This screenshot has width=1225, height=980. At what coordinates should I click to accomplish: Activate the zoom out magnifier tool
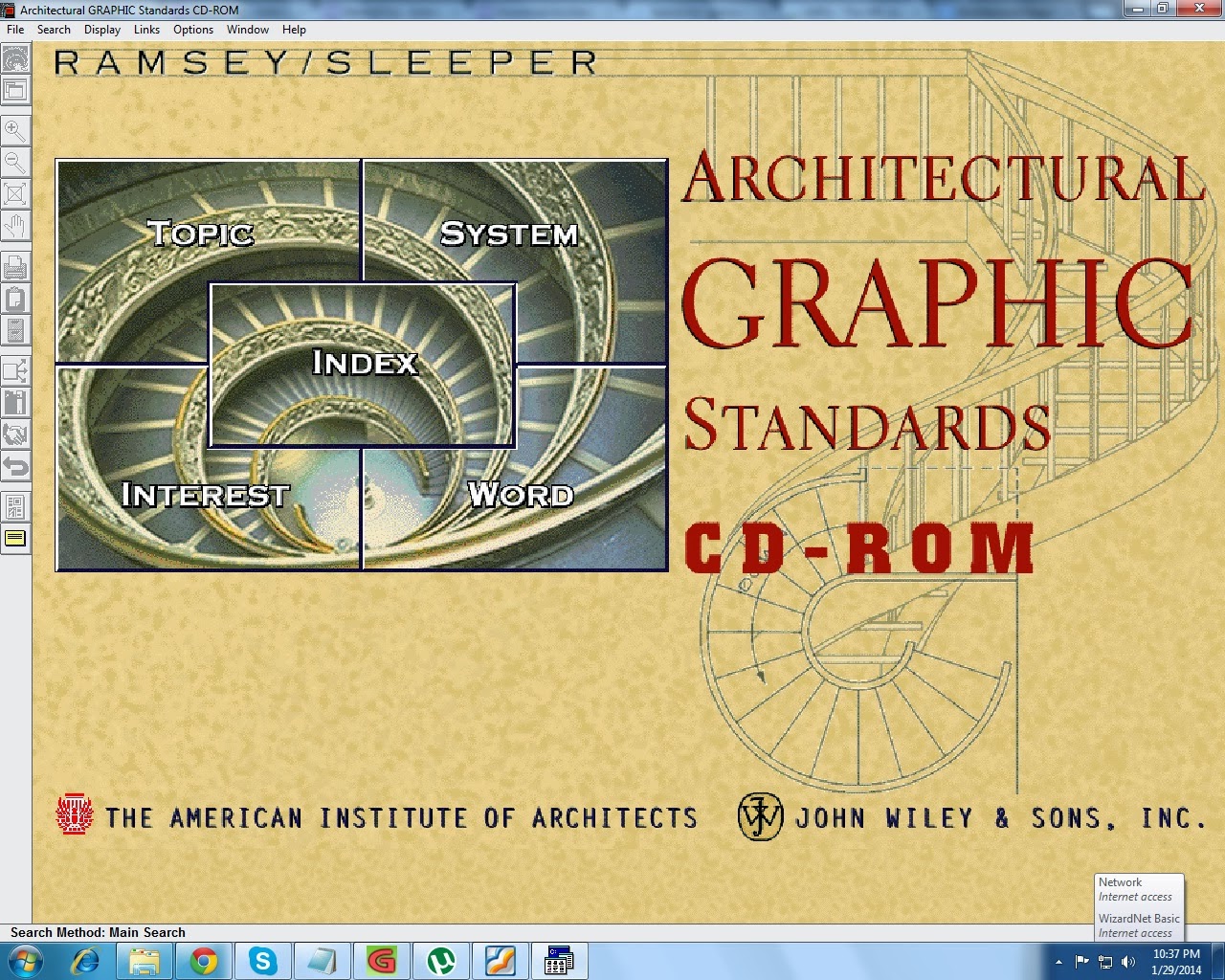tap(15, 163)
